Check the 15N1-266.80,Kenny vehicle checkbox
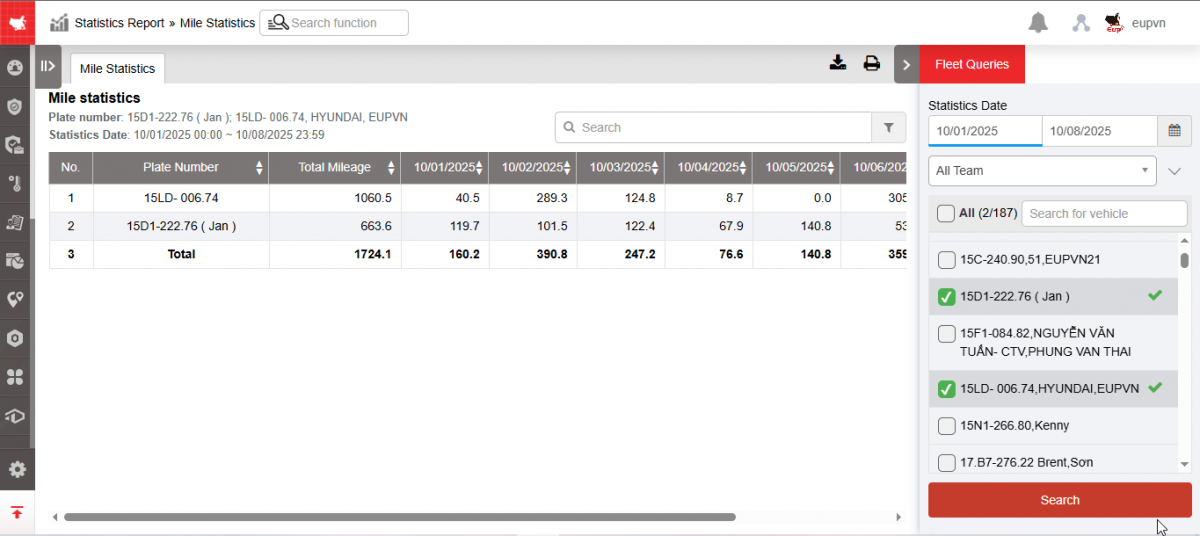The image size is (1200, 536). tap(946, 426)
